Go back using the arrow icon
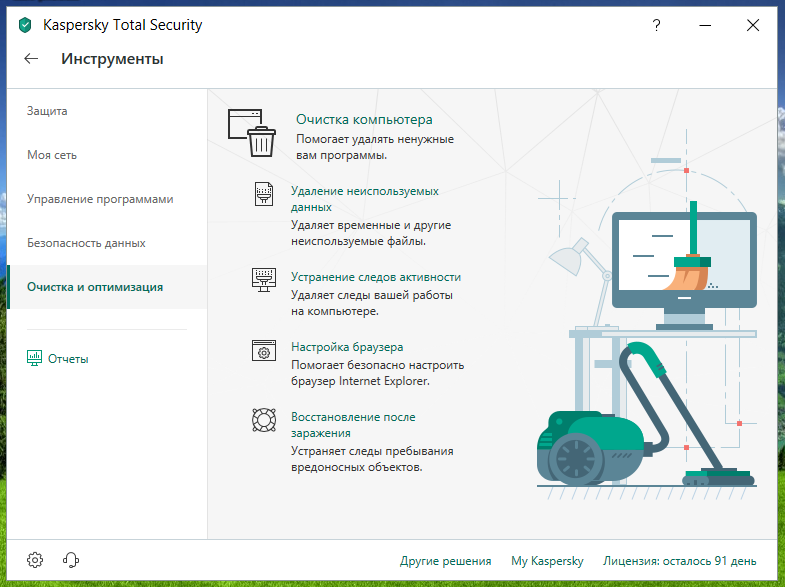Screen dimensions: 785x587 (31, 59)
